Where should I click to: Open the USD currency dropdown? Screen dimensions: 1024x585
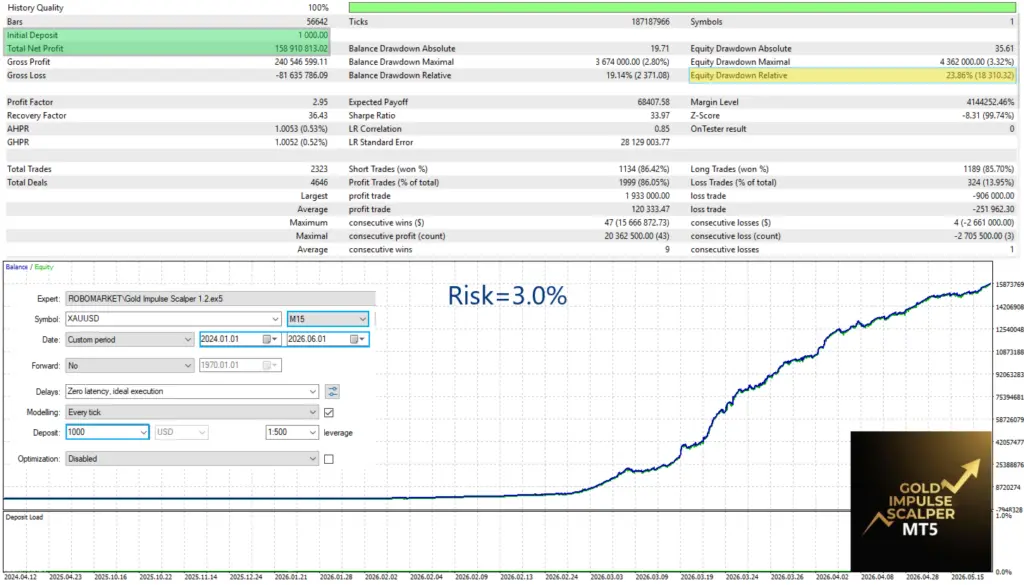(x=182, y=432)
